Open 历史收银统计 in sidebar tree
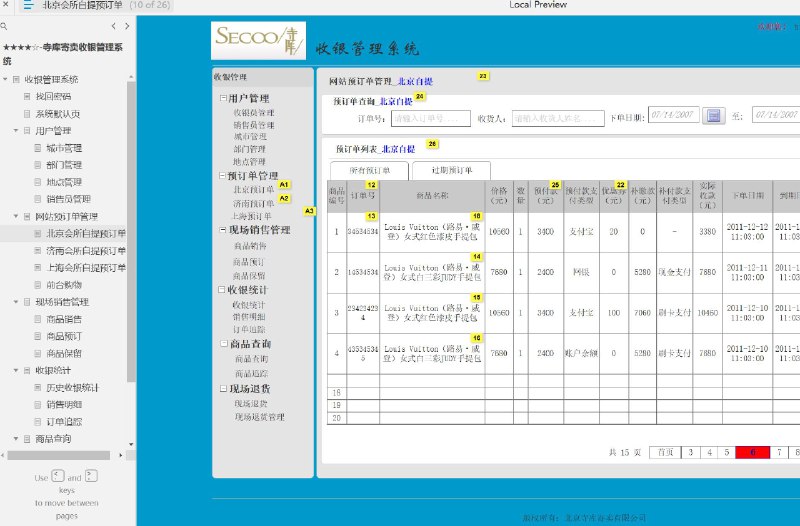Screen dimensions: 800x526 point(72,388)
